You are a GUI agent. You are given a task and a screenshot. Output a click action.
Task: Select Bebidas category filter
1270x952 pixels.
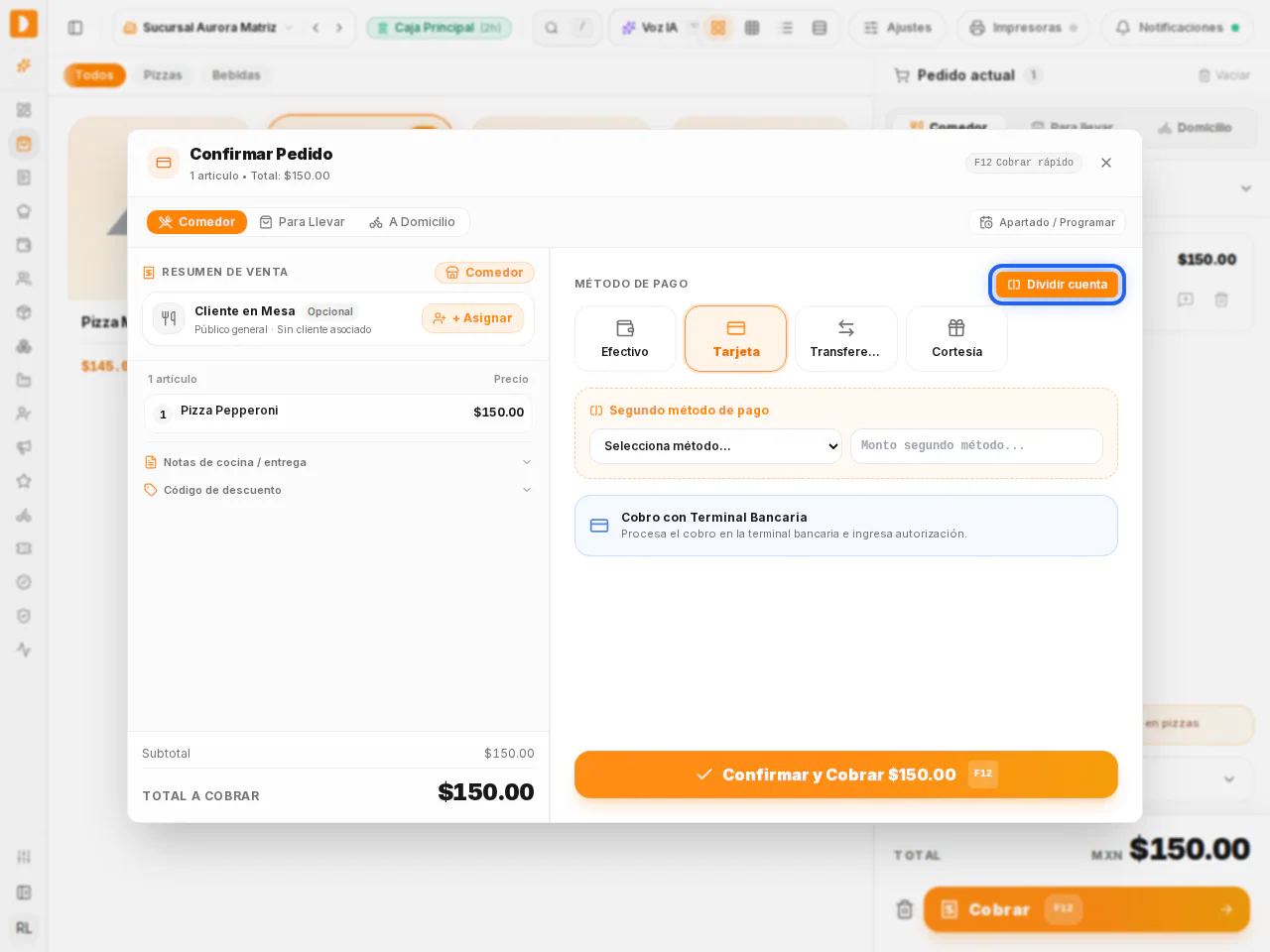[x=236, y=75]
